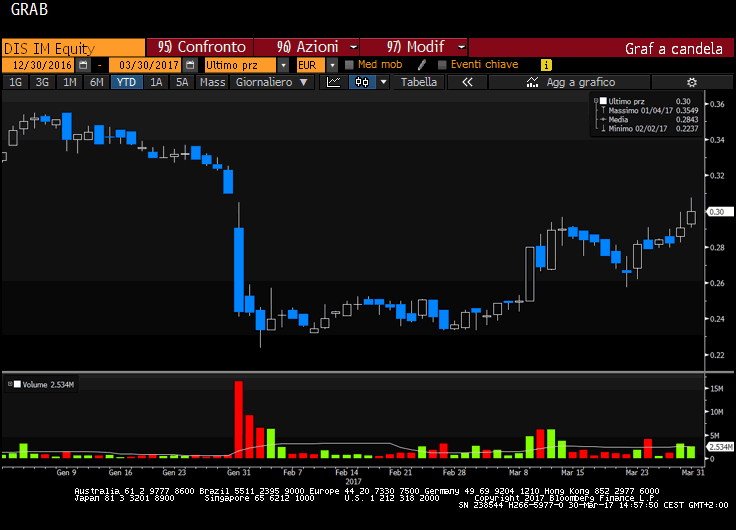
Task: Click the DIS IM Equity ticker field
Action: click(x=74, y=48)
